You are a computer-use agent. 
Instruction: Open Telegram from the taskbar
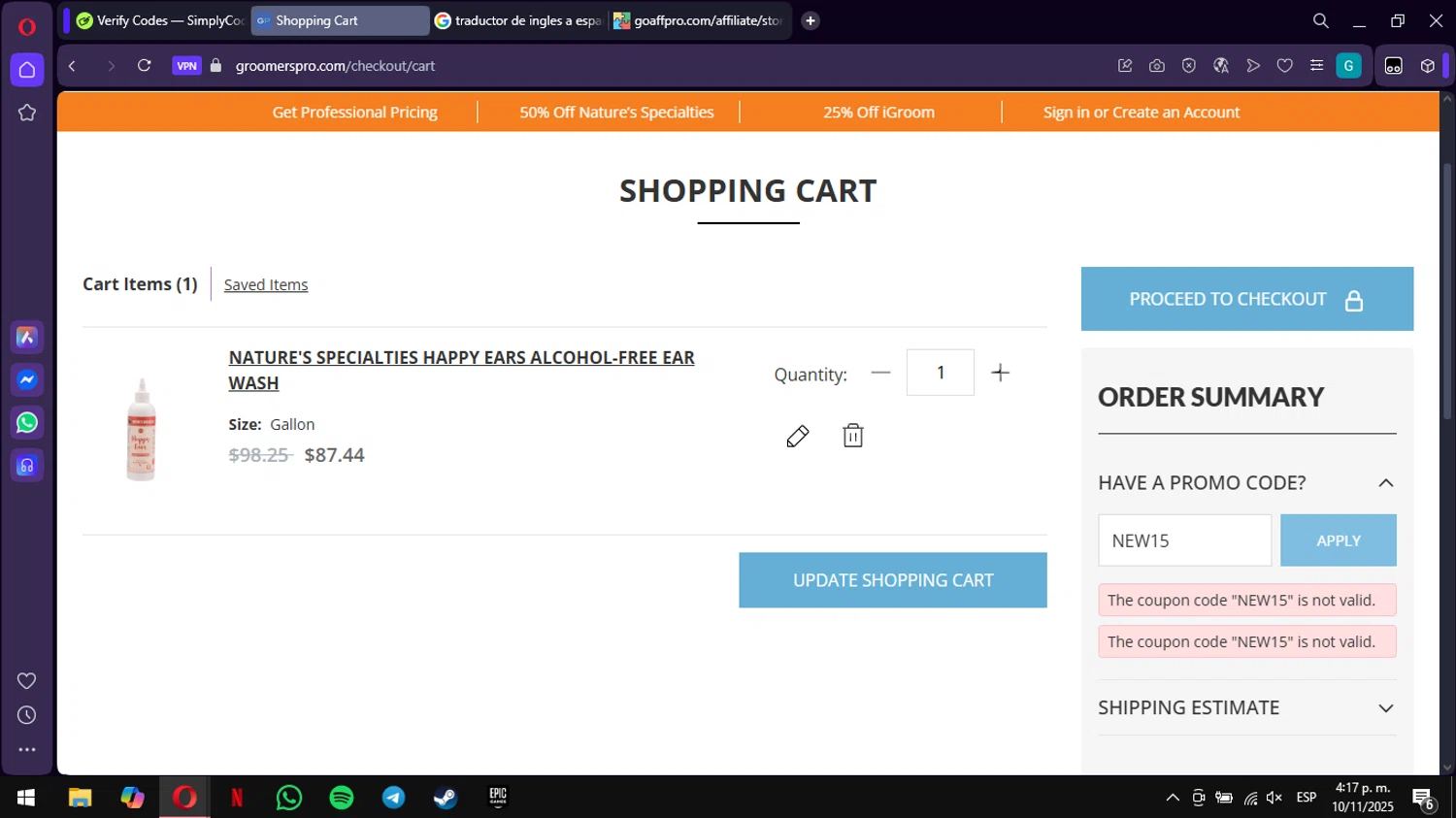coord(394,798)
